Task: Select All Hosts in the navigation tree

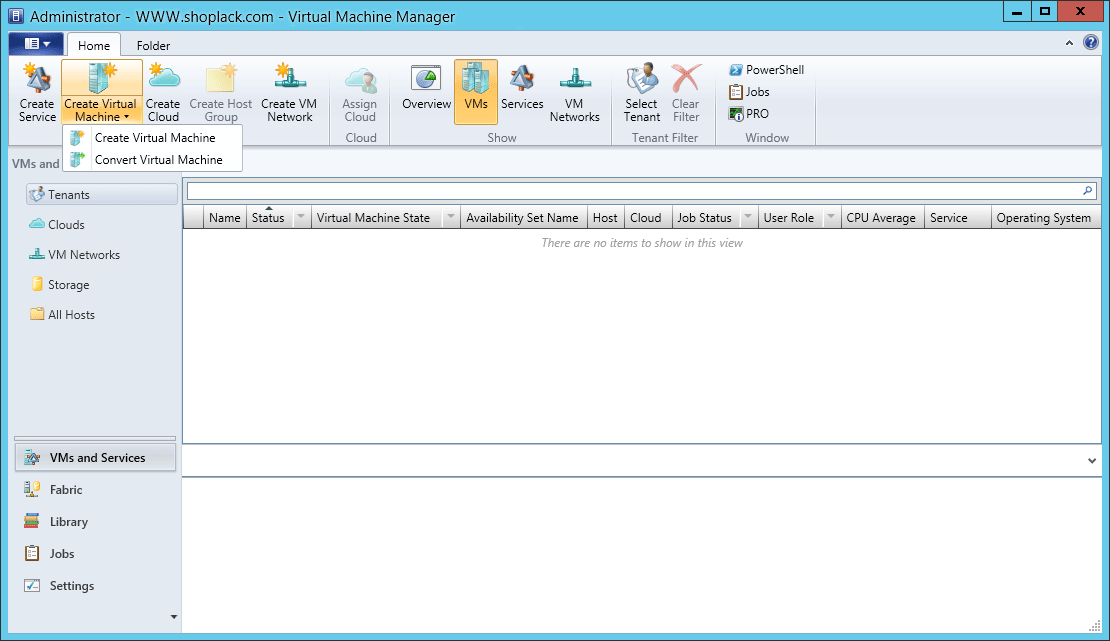Action: click(62, 314)
